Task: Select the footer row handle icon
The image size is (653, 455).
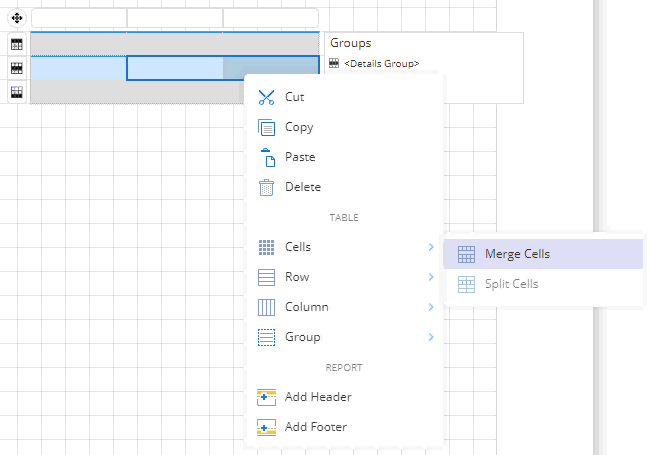Action: (x=17, y=92)
